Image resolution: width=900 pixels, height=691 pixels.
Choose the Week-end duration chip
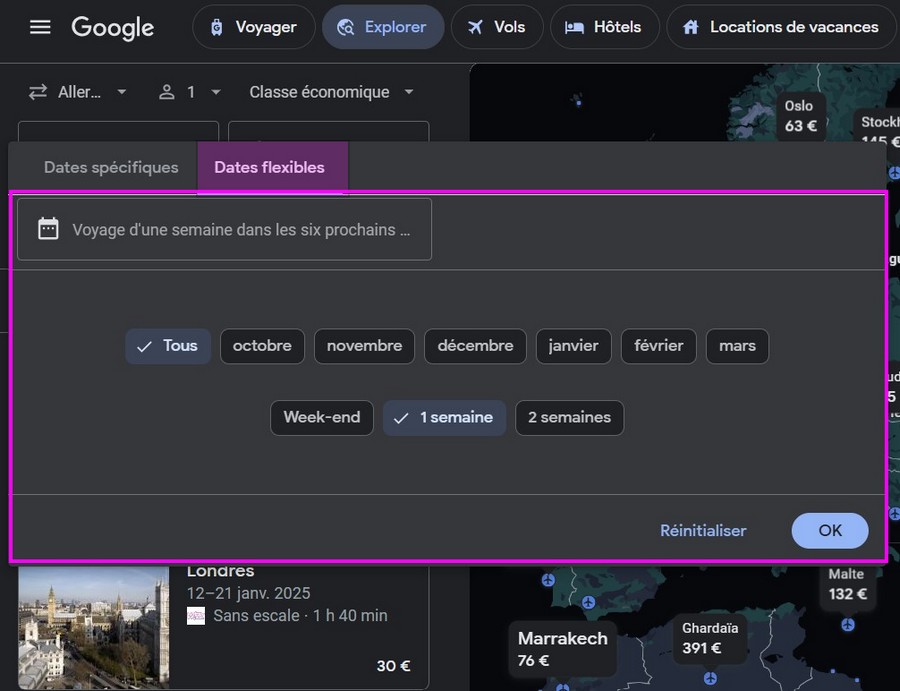tap(321, 418)
